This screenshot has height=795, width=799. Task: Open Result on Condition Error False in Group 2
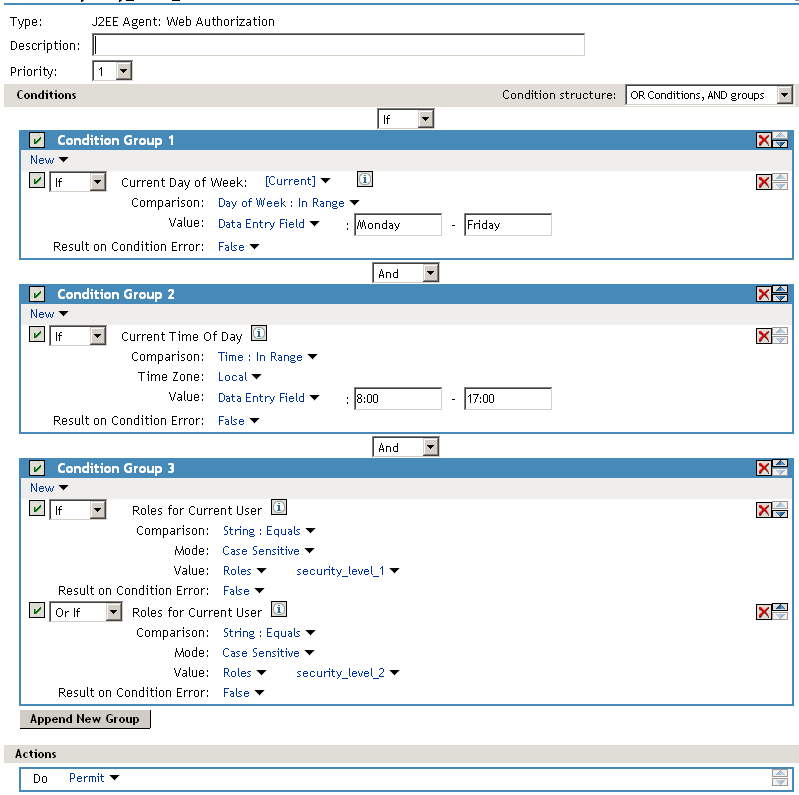coord(238,421)
